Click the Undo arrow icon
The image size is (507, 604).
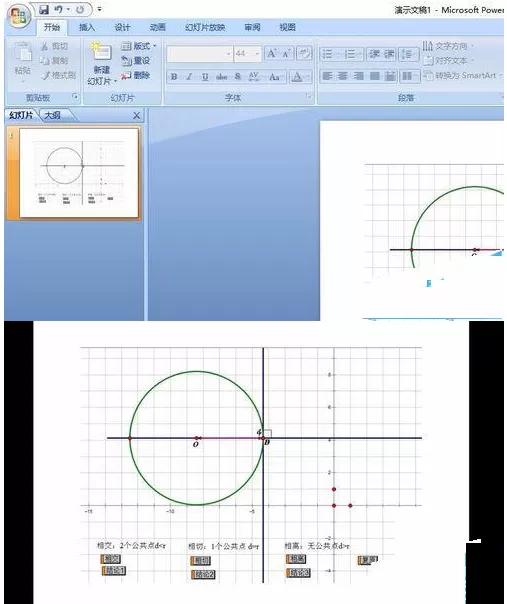pyautogui.click(x=59, y=9)
